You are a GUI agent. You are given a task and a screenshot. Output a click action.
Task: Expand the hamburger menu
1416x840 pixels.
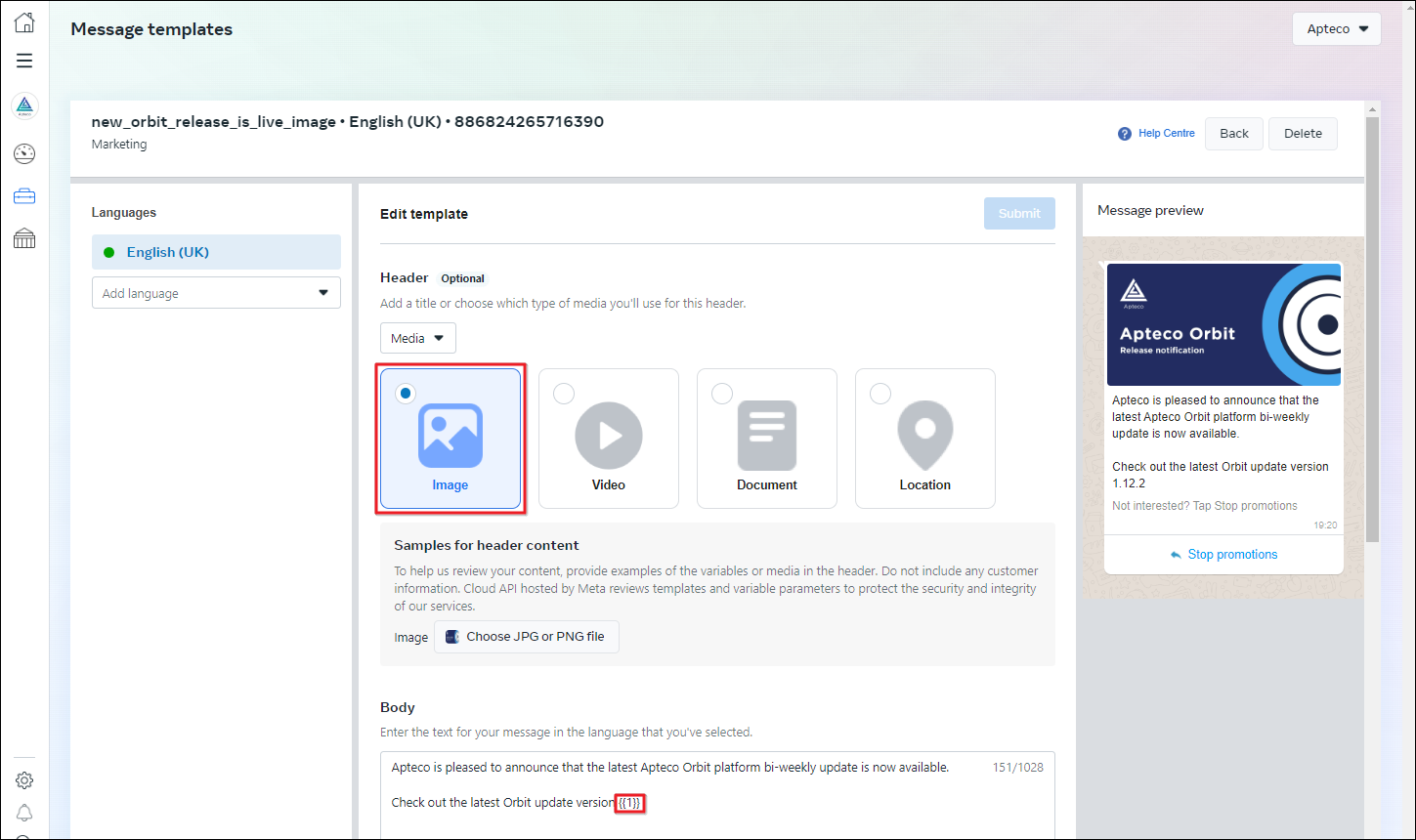24,61
